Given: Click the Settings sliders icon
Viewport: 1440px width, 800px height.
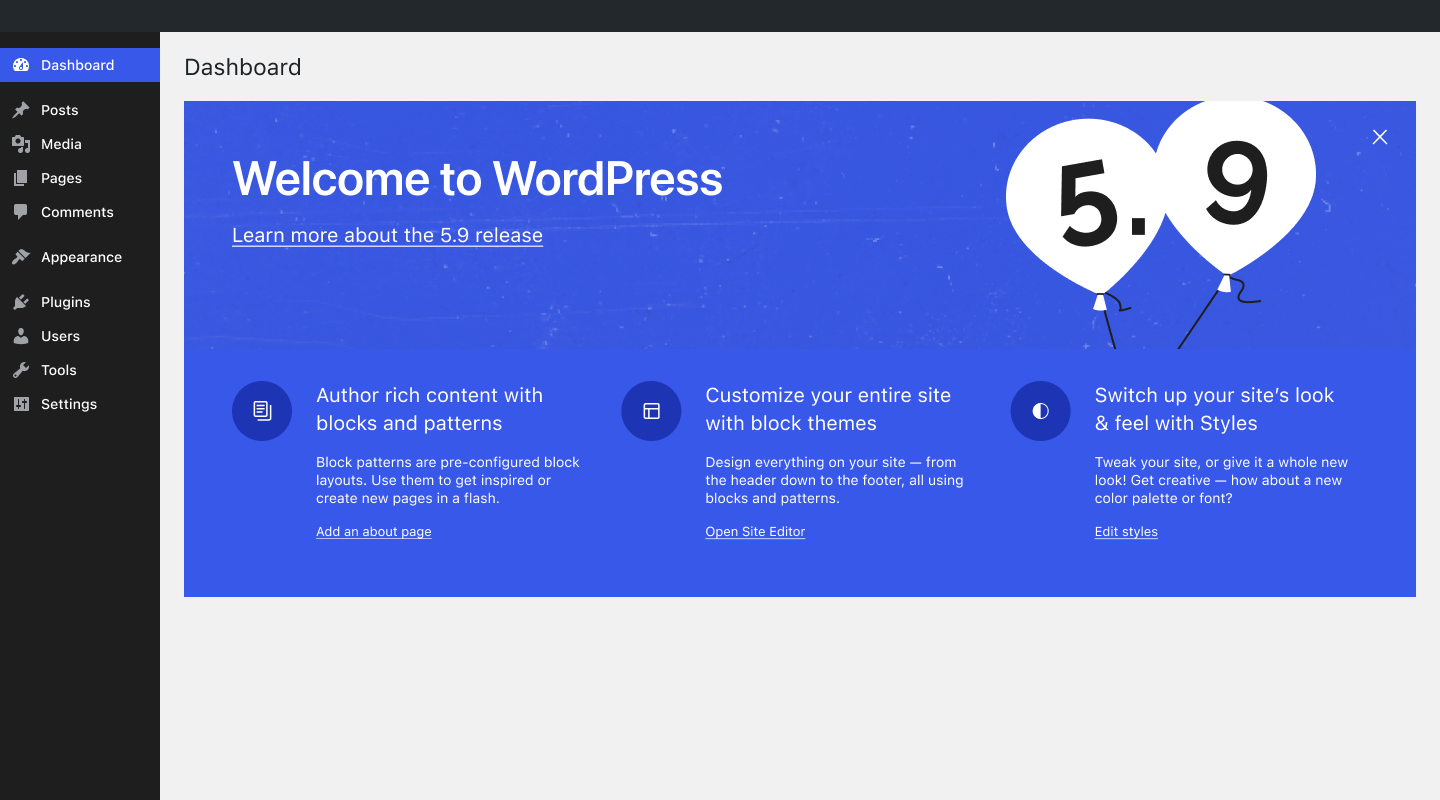Looking at the screenshot, I should point(21,404).
